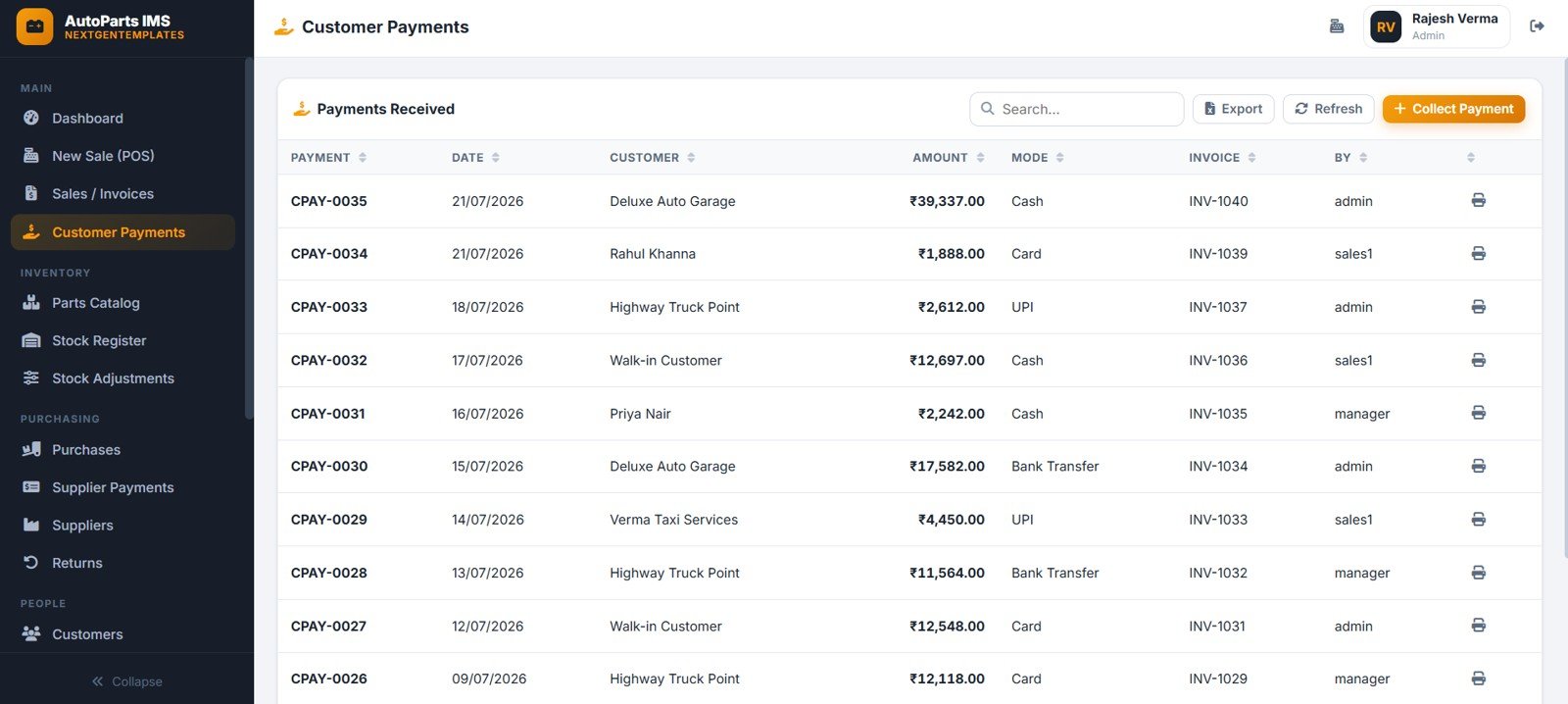Print receipt for CPAY-0031

pyautogui.click(x=1478, y=413)
